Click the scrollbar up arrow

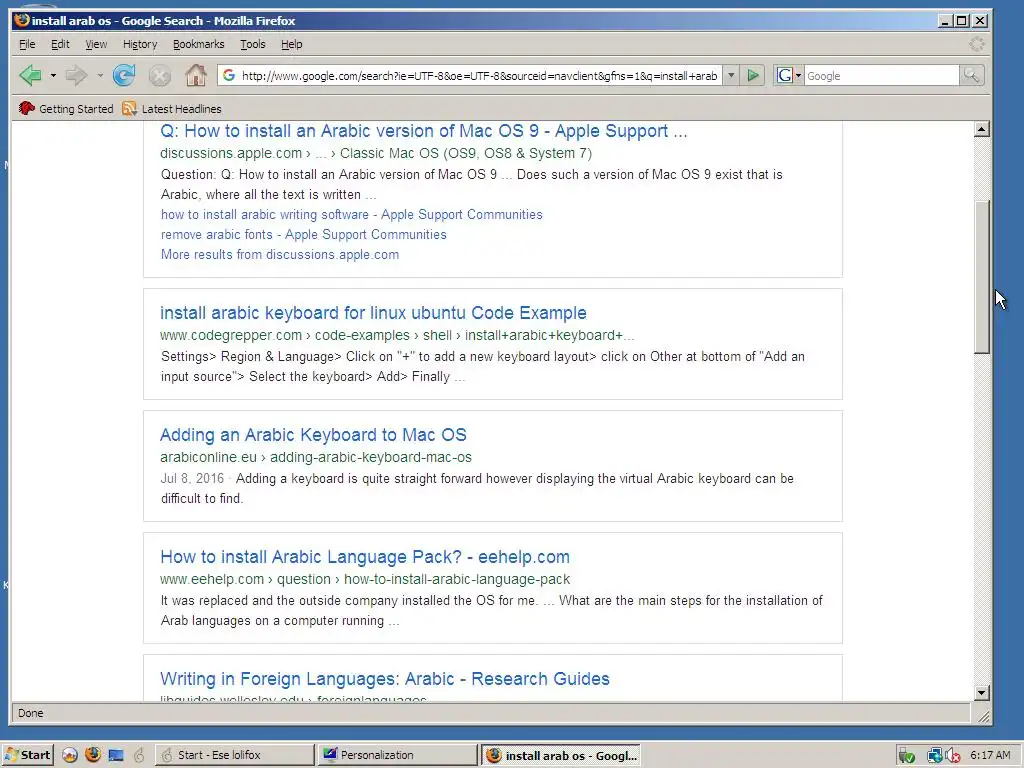982,129
